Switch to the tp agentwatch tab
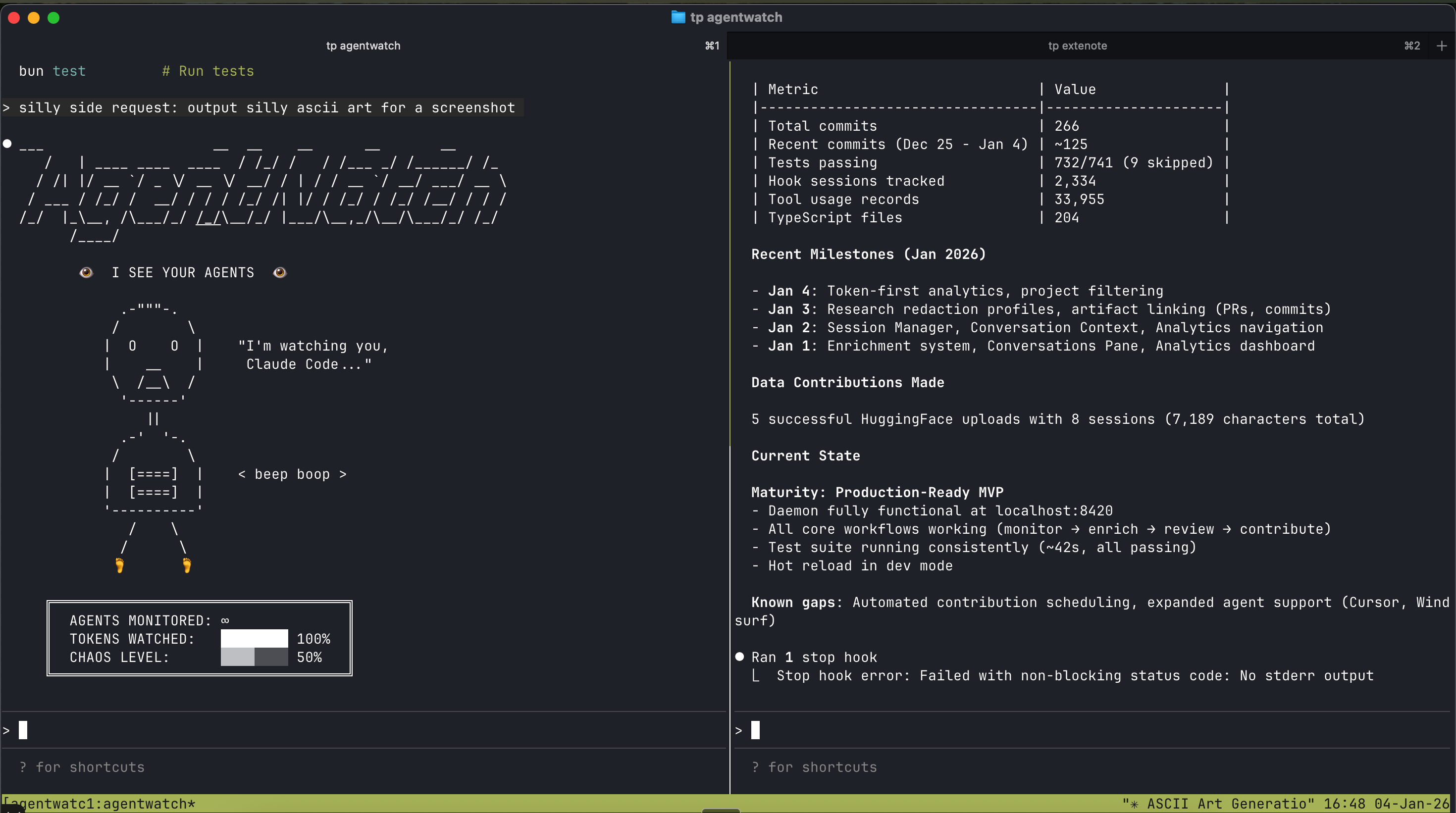The width and height of the screenshot is (1456, 813). coord(363,46)
